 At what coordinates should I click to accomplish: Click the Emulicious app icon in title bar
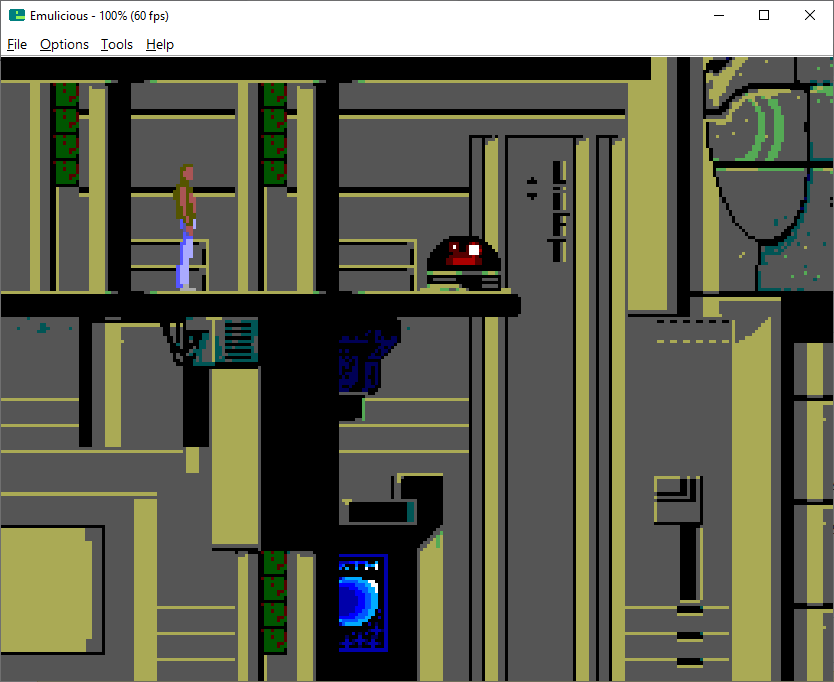click(x=16, y=15)
